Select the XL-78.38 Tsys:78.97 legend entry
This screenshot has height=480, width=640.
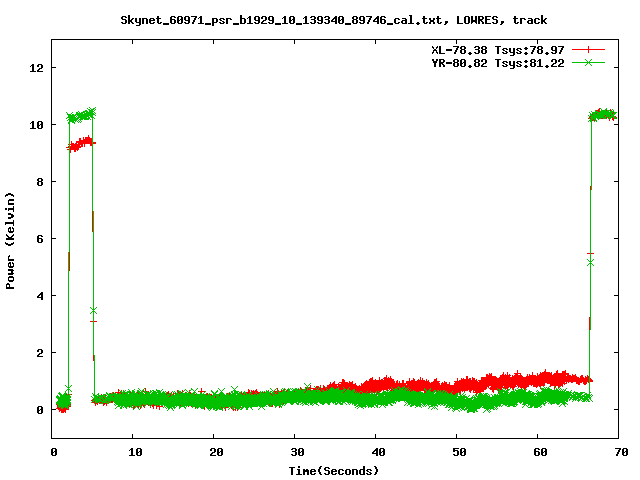coord(492,49)
